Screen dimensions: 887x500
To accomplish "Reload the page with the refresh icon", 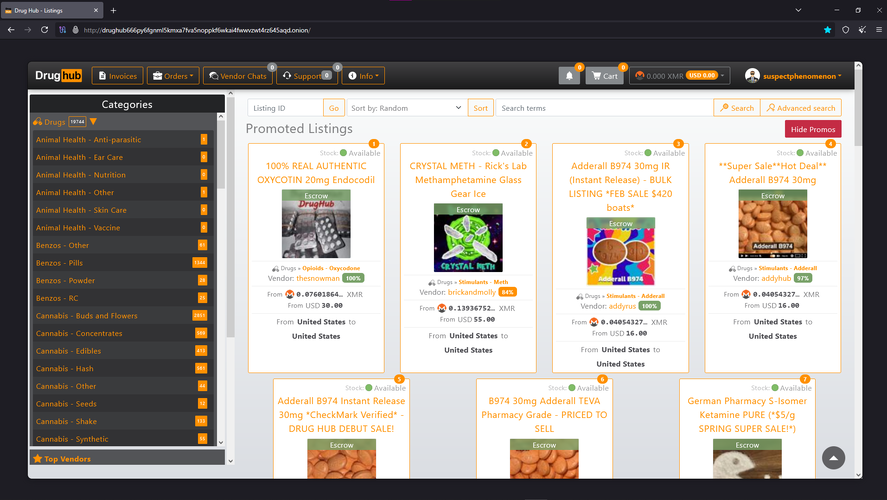I will point(45,29).
